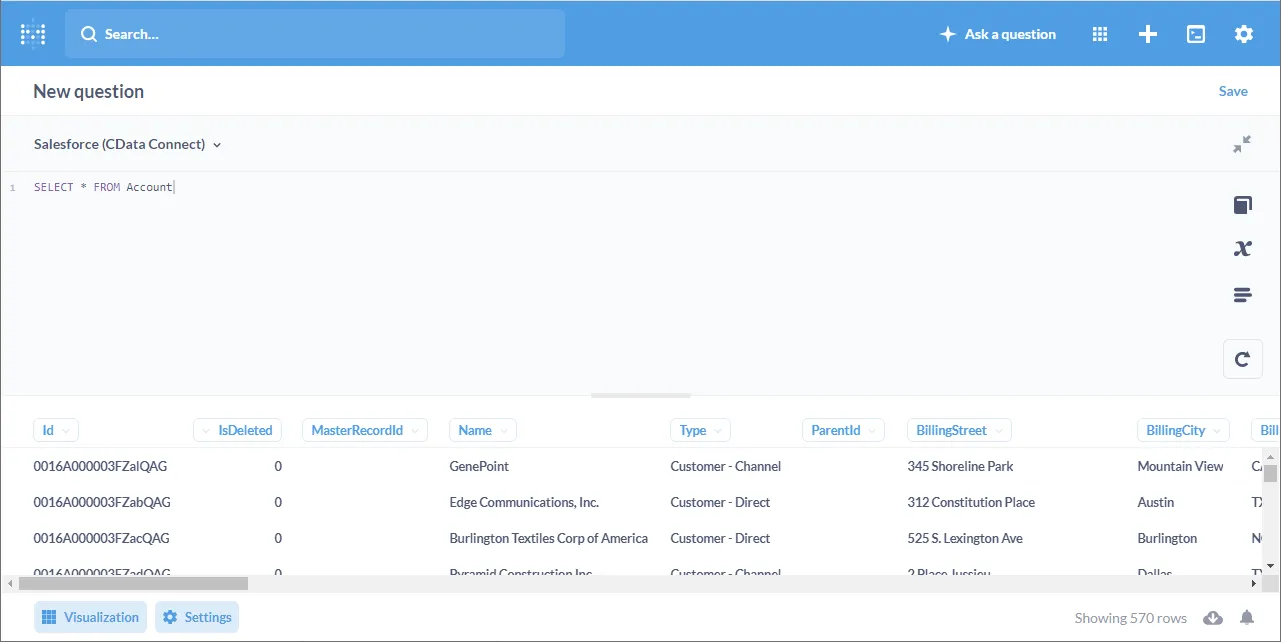Click the alert bell icon
This screenshot has height=642, width=1281.
click(1247, 618)
